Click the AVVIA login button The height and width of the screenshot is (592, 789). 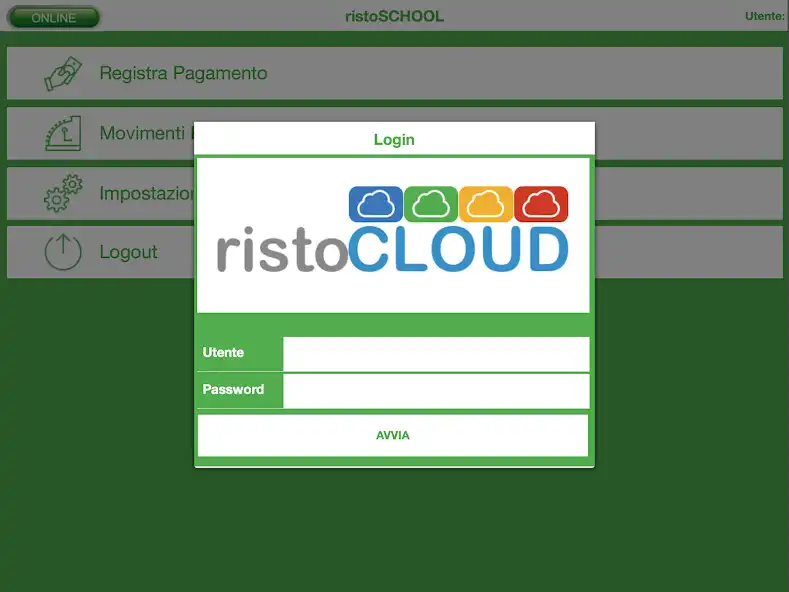point(393,435)
